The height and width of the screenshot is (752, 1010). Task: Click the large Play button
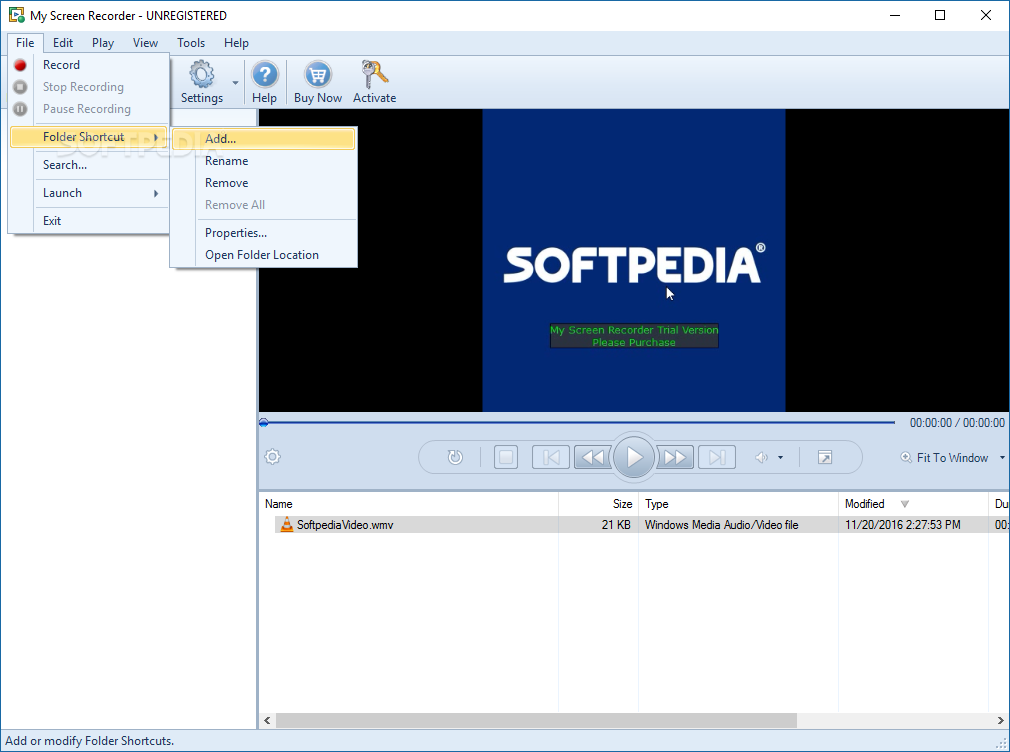634,457
